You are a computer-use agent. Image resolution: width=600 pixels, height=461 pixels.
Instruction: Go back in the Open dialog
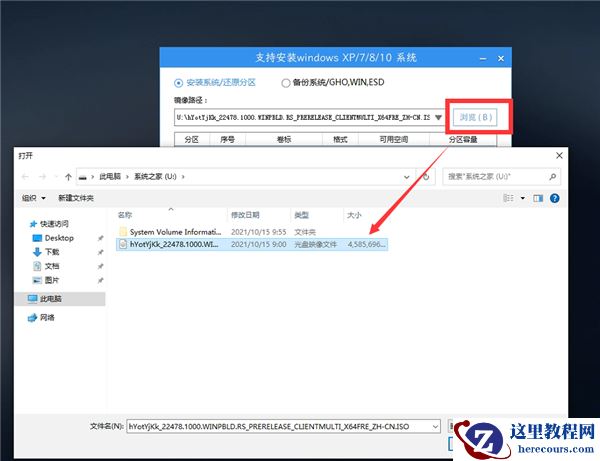(25, 177)
